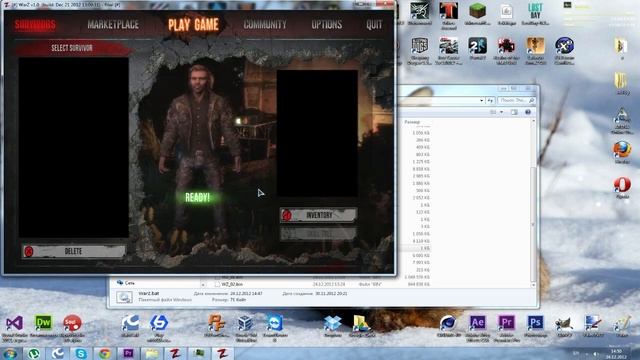Open the red round desktop shortcut beside Dreamweaver

coord(72,328)
